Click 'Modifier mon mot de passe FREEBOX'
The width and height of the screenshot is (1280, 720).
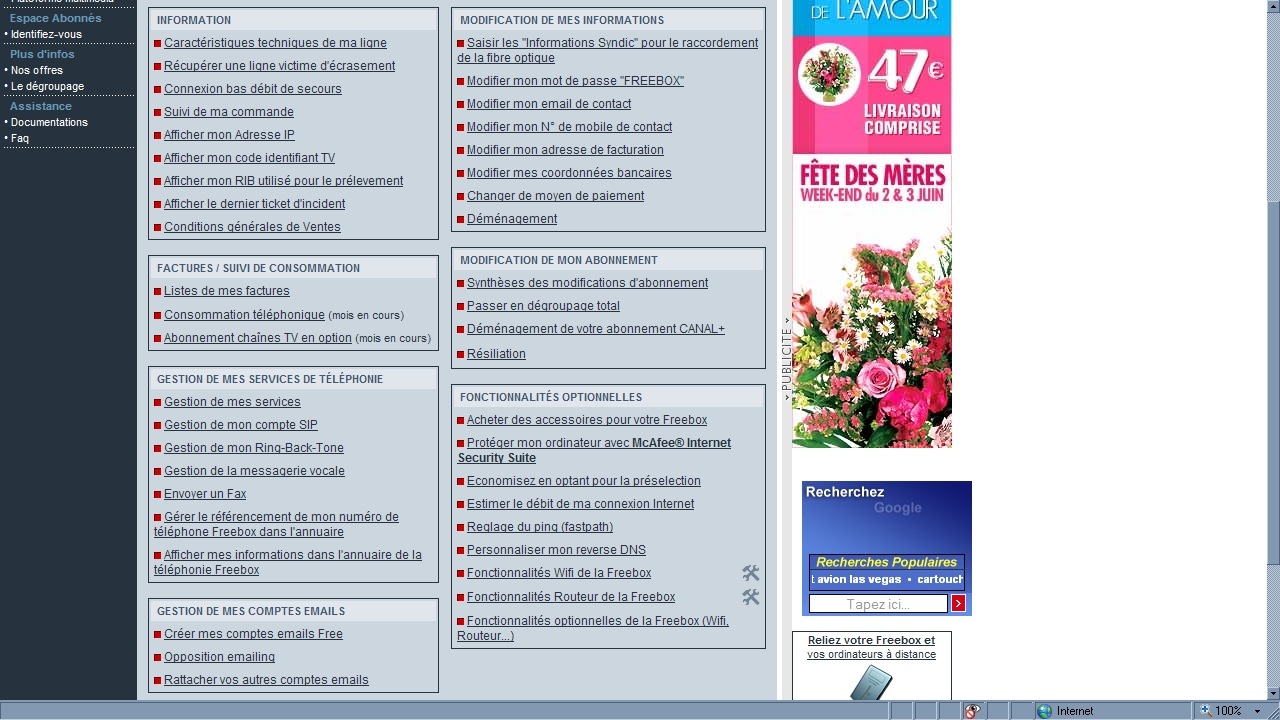pos(575,81)
